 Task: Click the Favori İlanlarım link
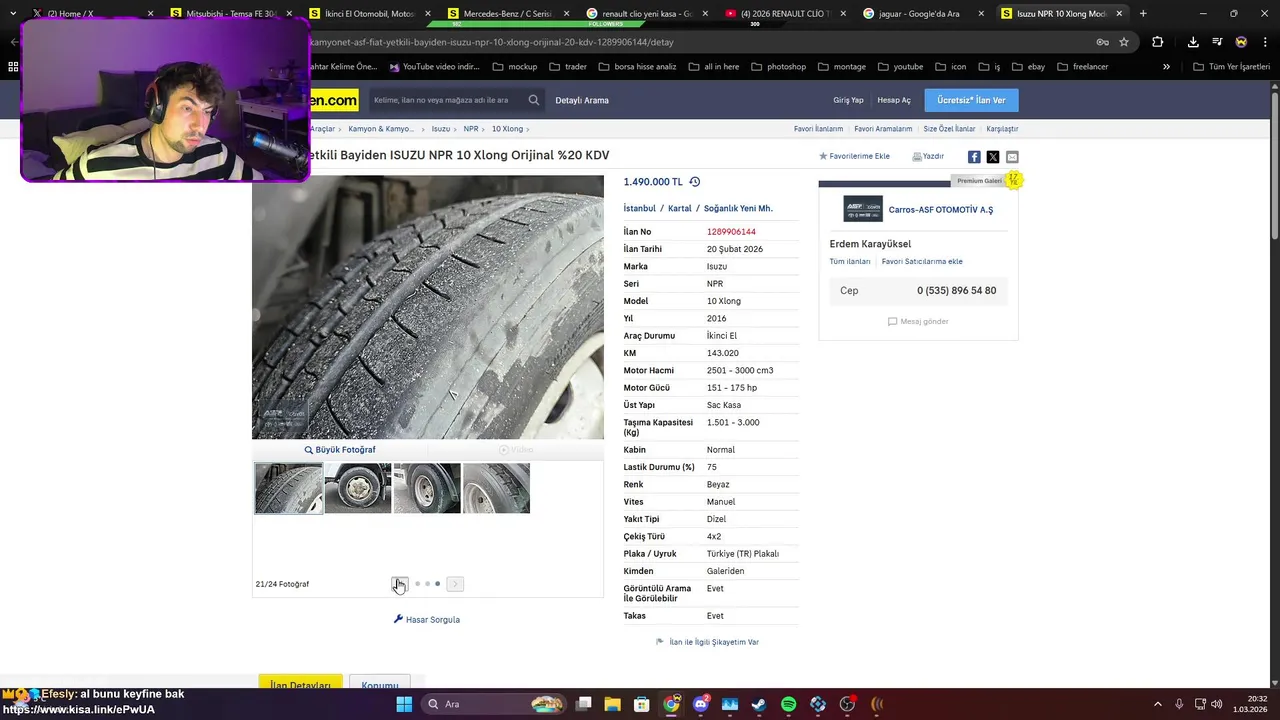818,129
